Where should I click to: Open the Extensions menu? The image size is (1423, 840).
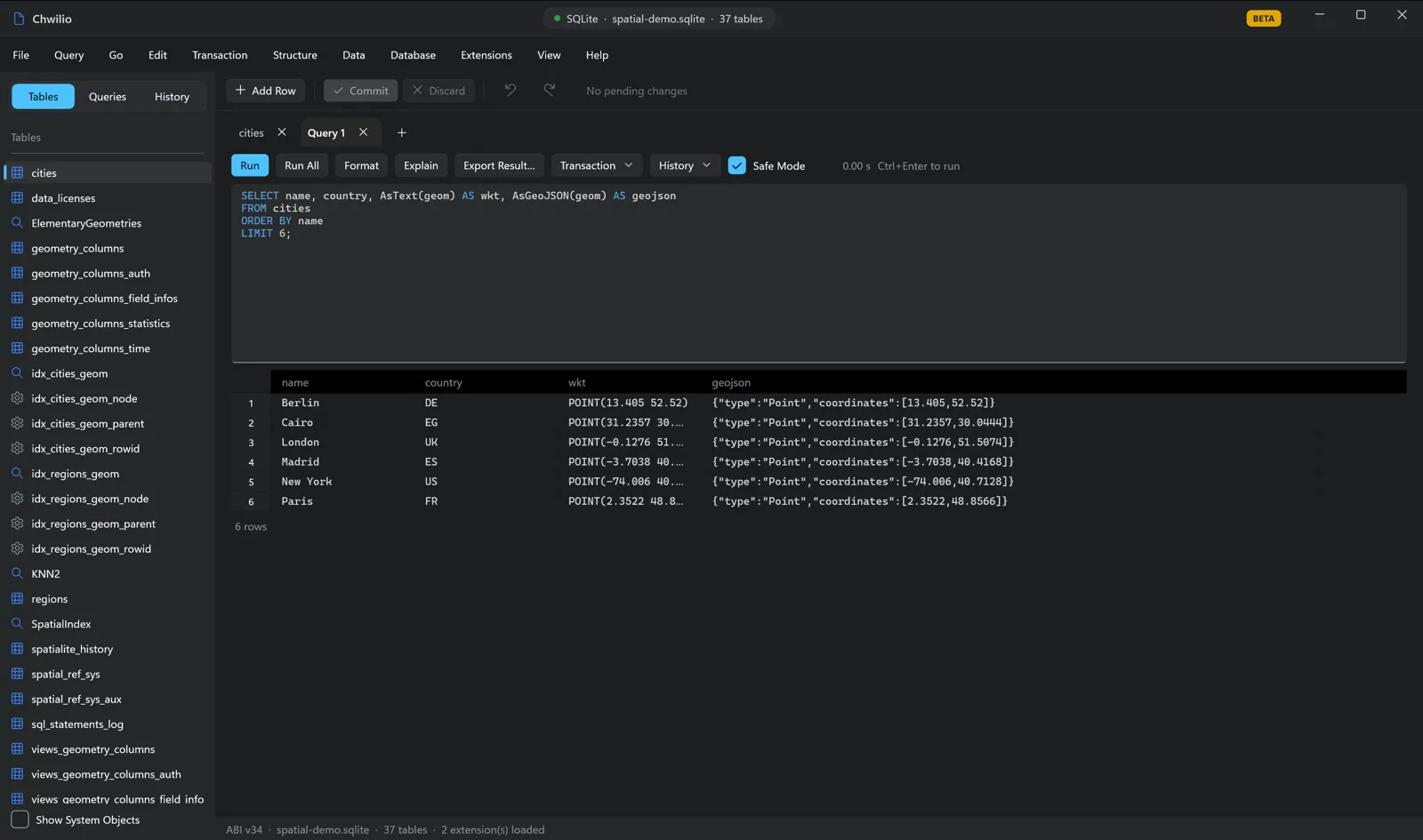pyautogui.click(x=486, y=55)
